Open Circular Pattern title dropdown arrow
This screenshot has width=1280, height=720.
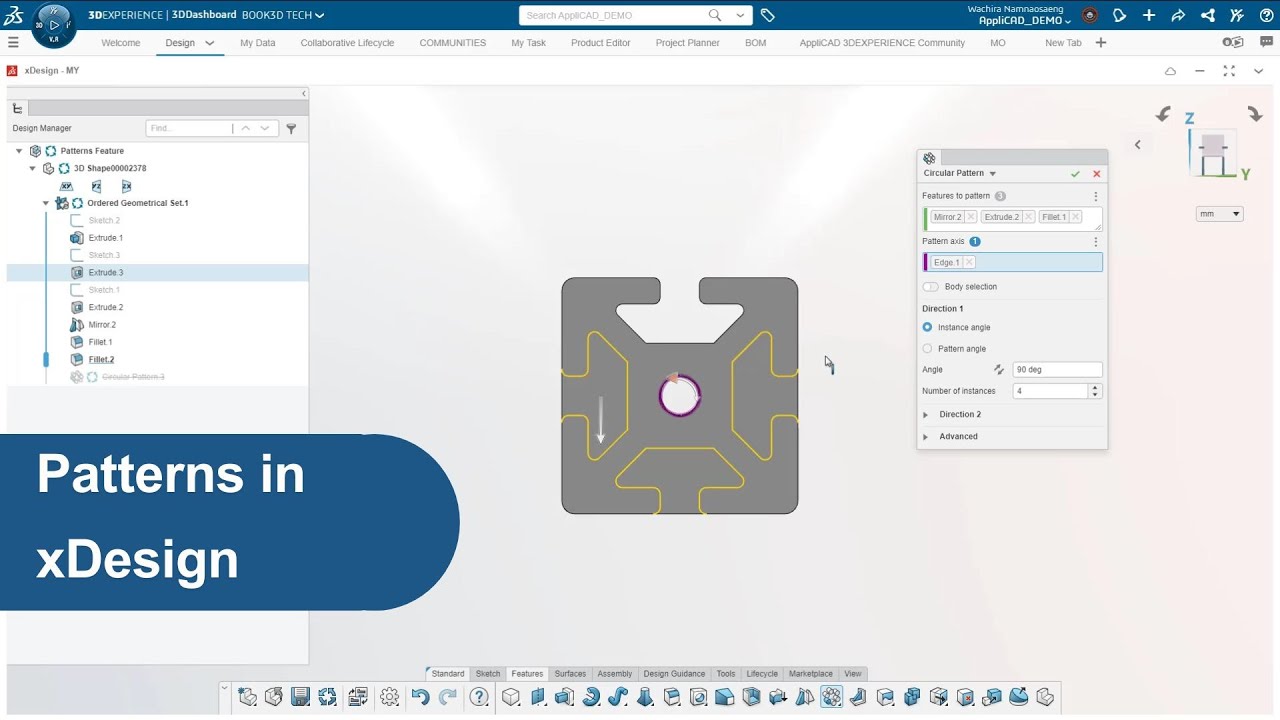coord(993,174)
